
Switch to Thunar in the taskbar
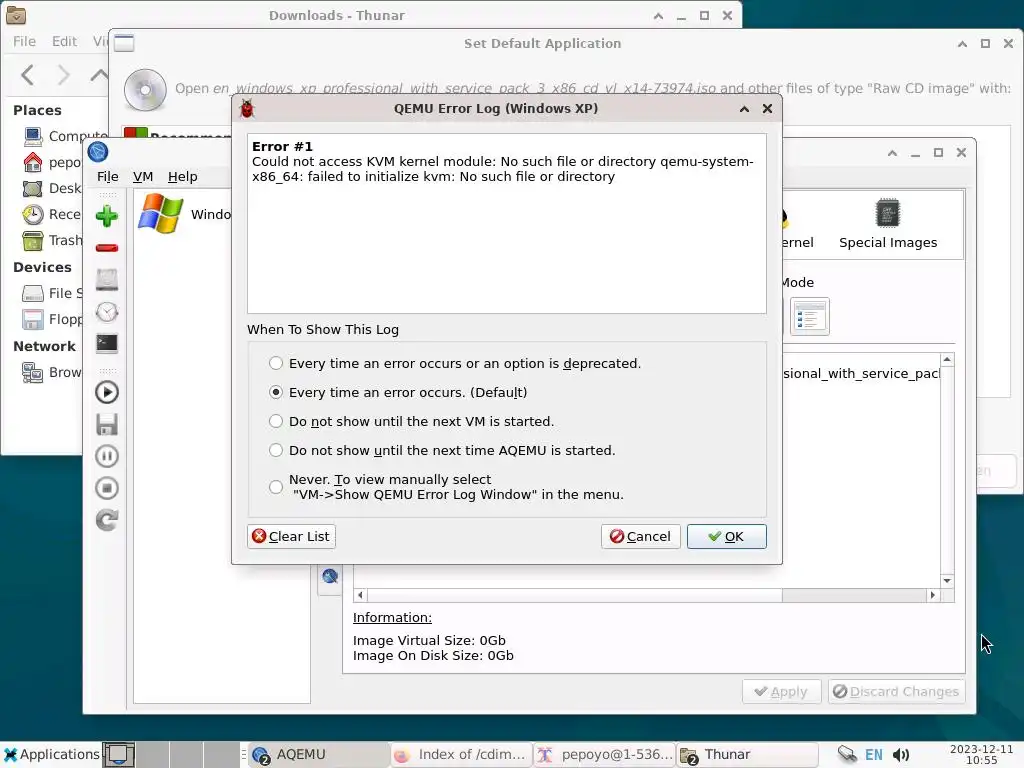(x=747, y=754)
